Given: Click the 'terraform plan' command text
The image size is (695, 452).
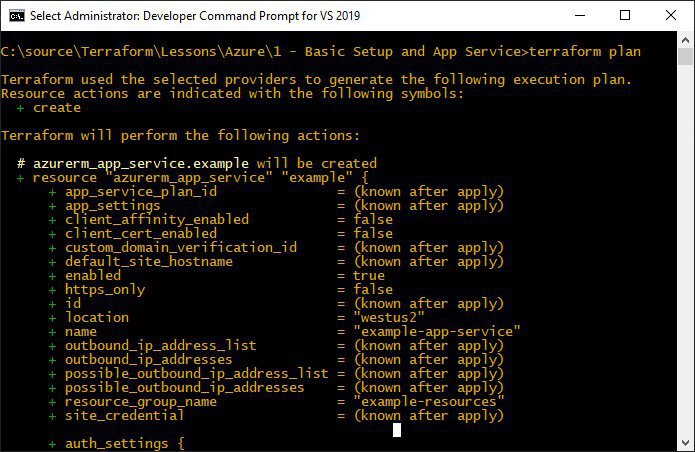Looking at the screenshot, I should pyautogui.click(x=585, y=52).
